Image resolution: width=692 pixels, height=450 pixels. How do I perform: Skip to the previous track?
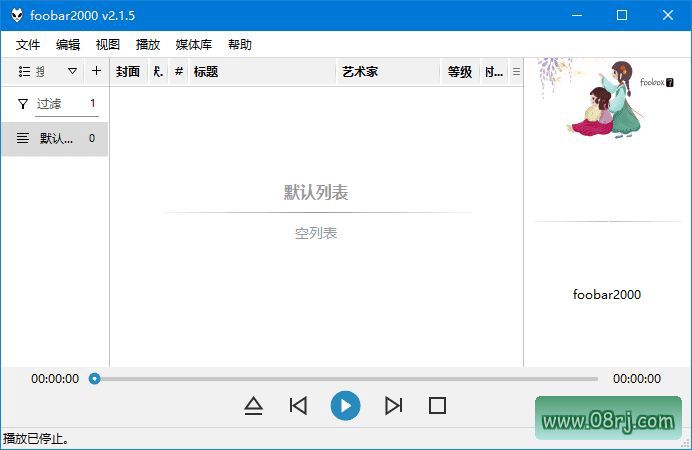tap(298, 405)
